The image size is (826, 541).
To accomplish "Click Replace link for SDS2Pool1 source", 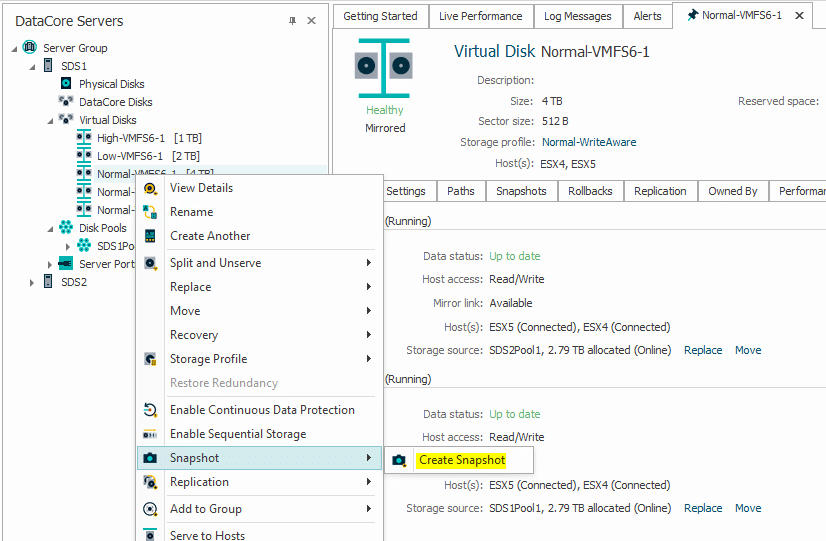I will coord(703,350).
